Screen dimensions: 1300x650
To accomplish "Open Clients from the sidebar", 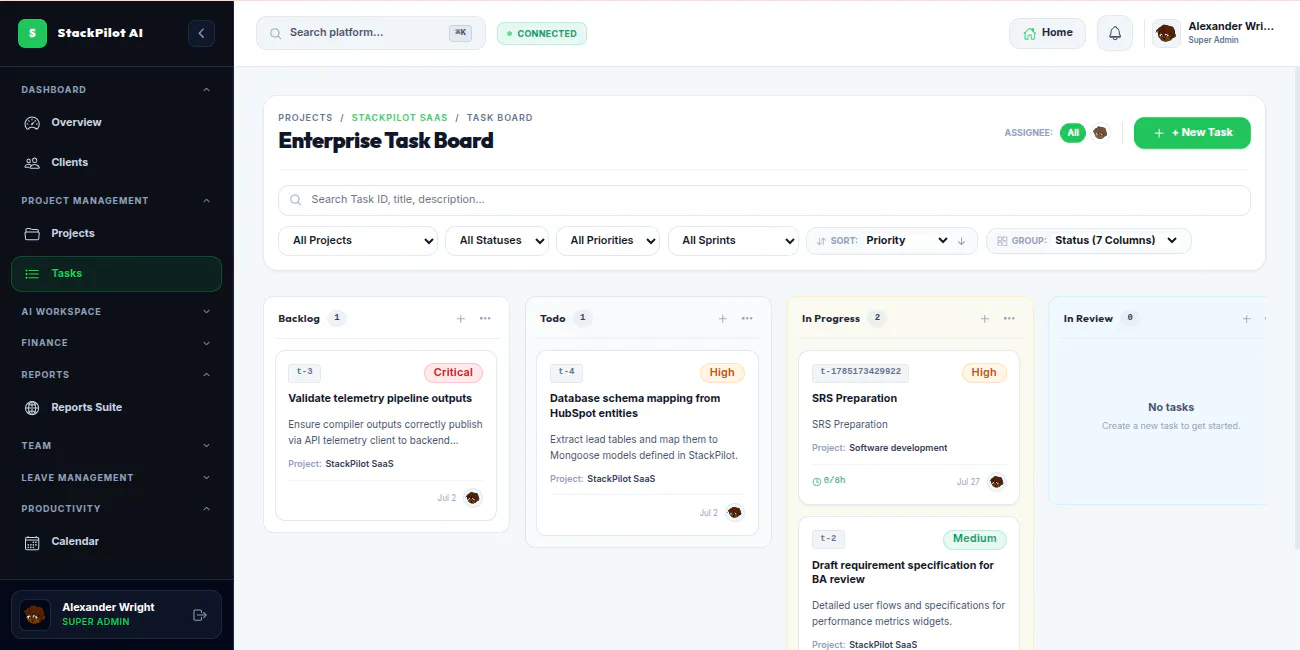I will point(117,163).
